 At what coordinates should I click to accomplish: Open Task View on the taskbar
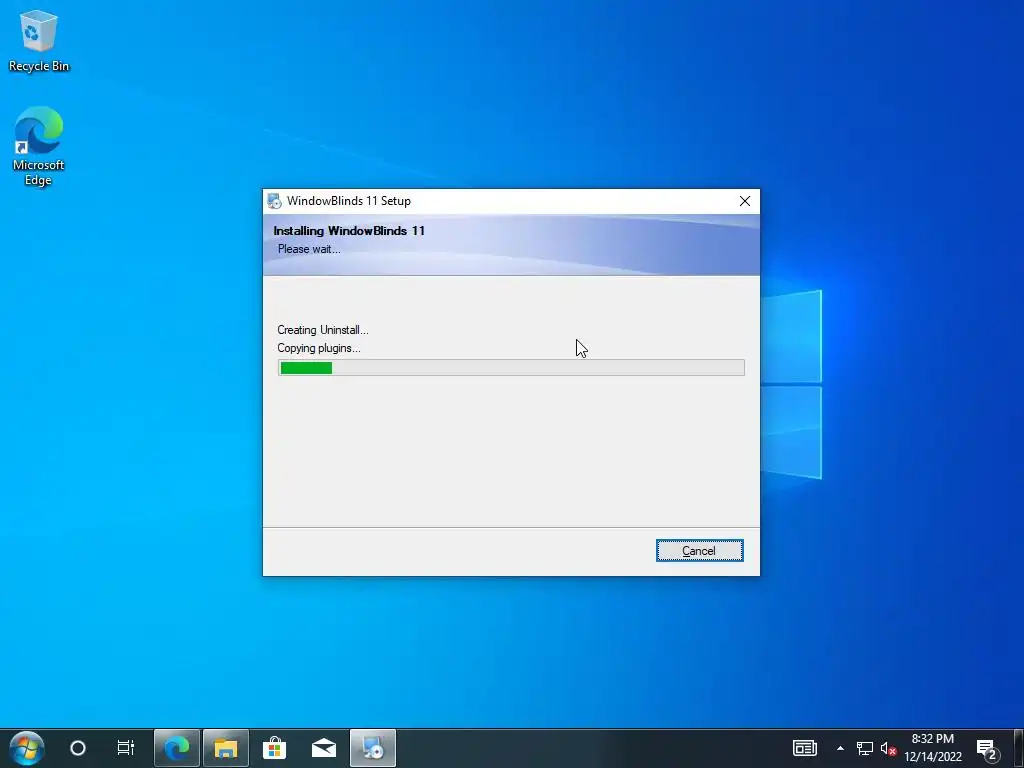click(125, 748)
